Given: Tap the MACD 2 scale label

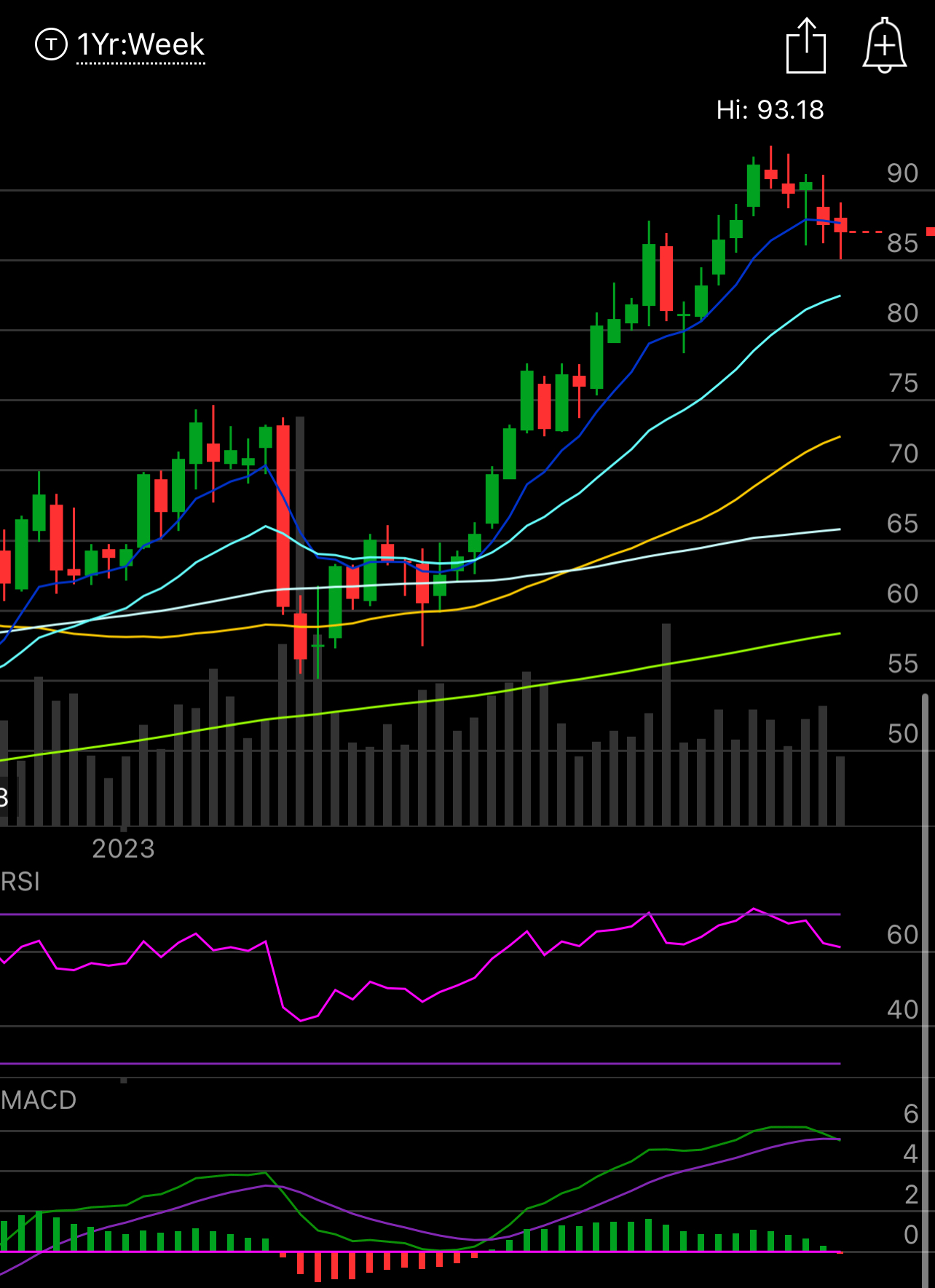Looking at the screenshot, I should pyautogui.click(x=911, y=1195).
